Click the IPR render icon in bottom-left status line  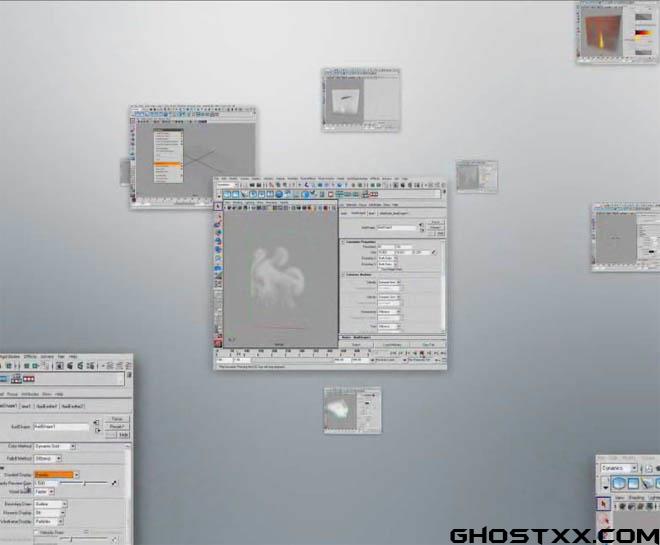pyautogui.click(x=80, y=366)
